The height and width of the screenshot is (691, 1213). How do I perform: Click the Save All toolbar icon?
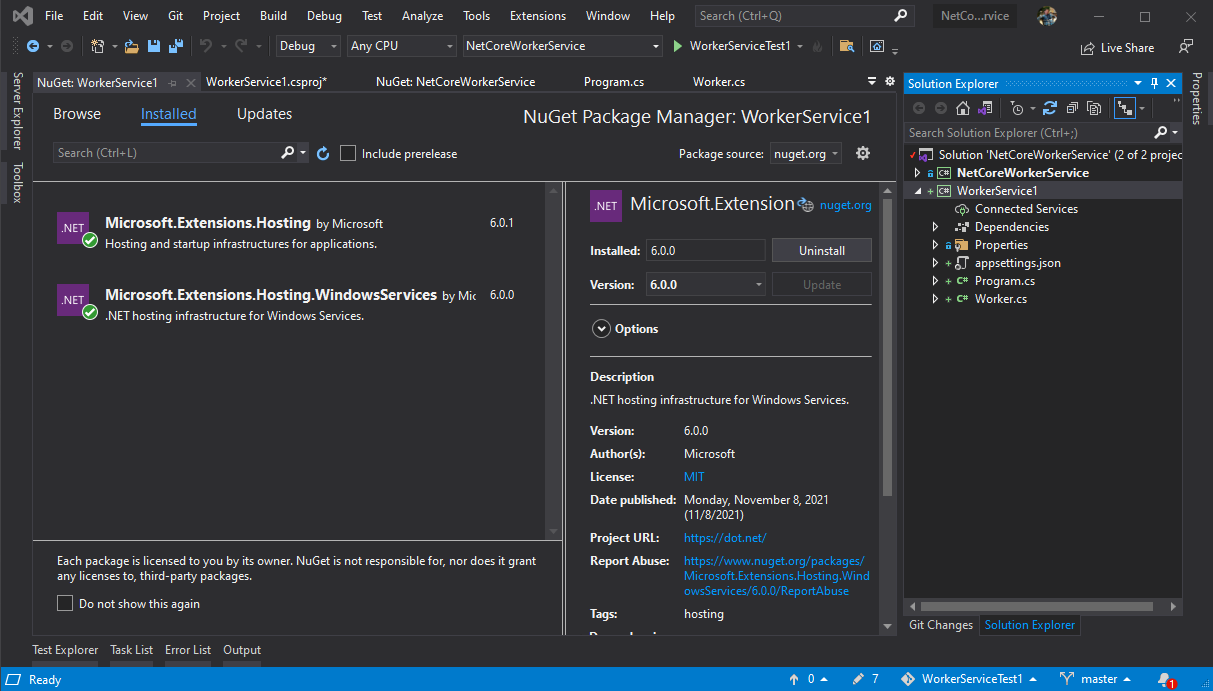pos(175,46)
